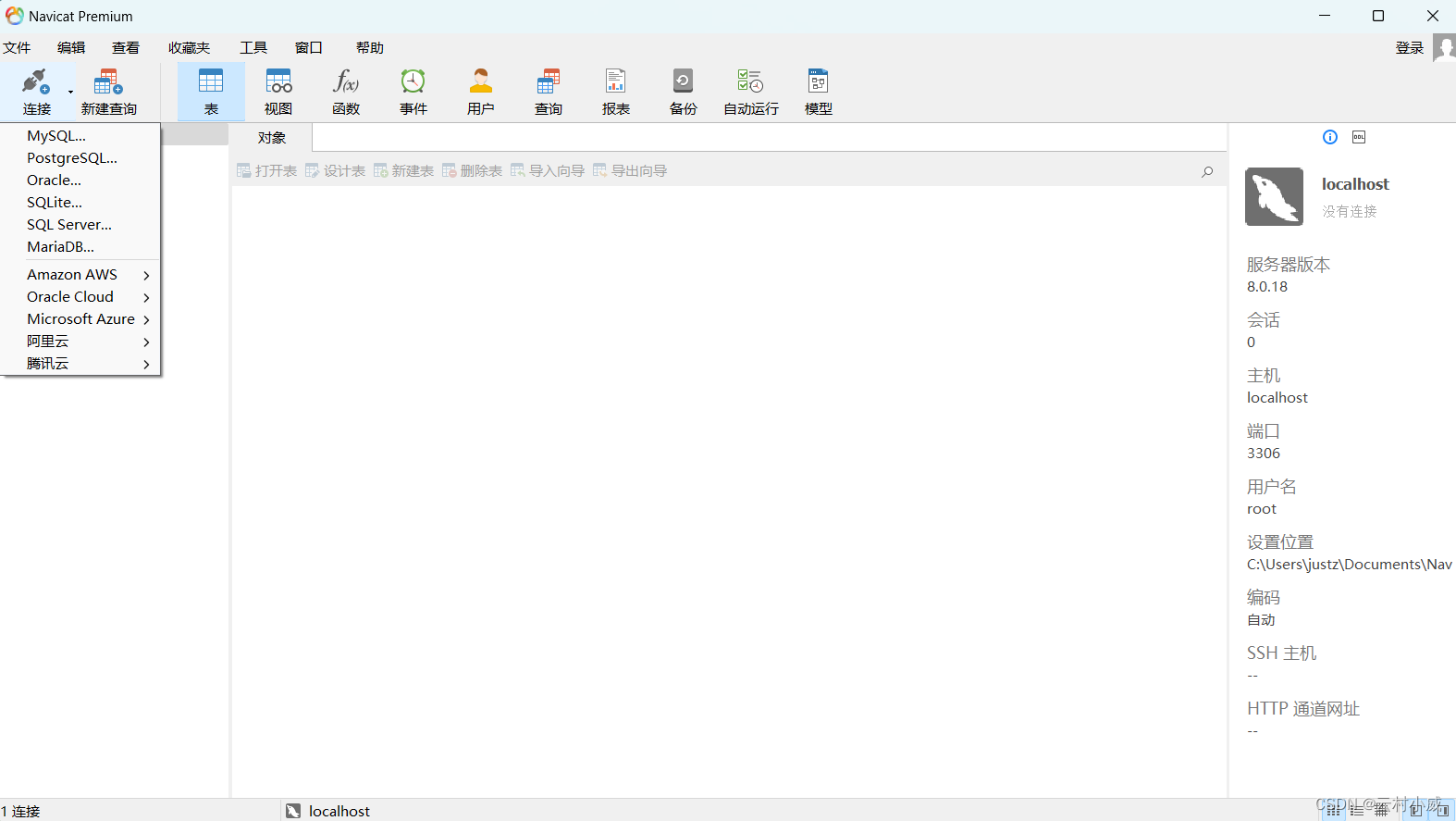Click the username value root
The height and width of the screenshot is (821, 1456).
1262,508
